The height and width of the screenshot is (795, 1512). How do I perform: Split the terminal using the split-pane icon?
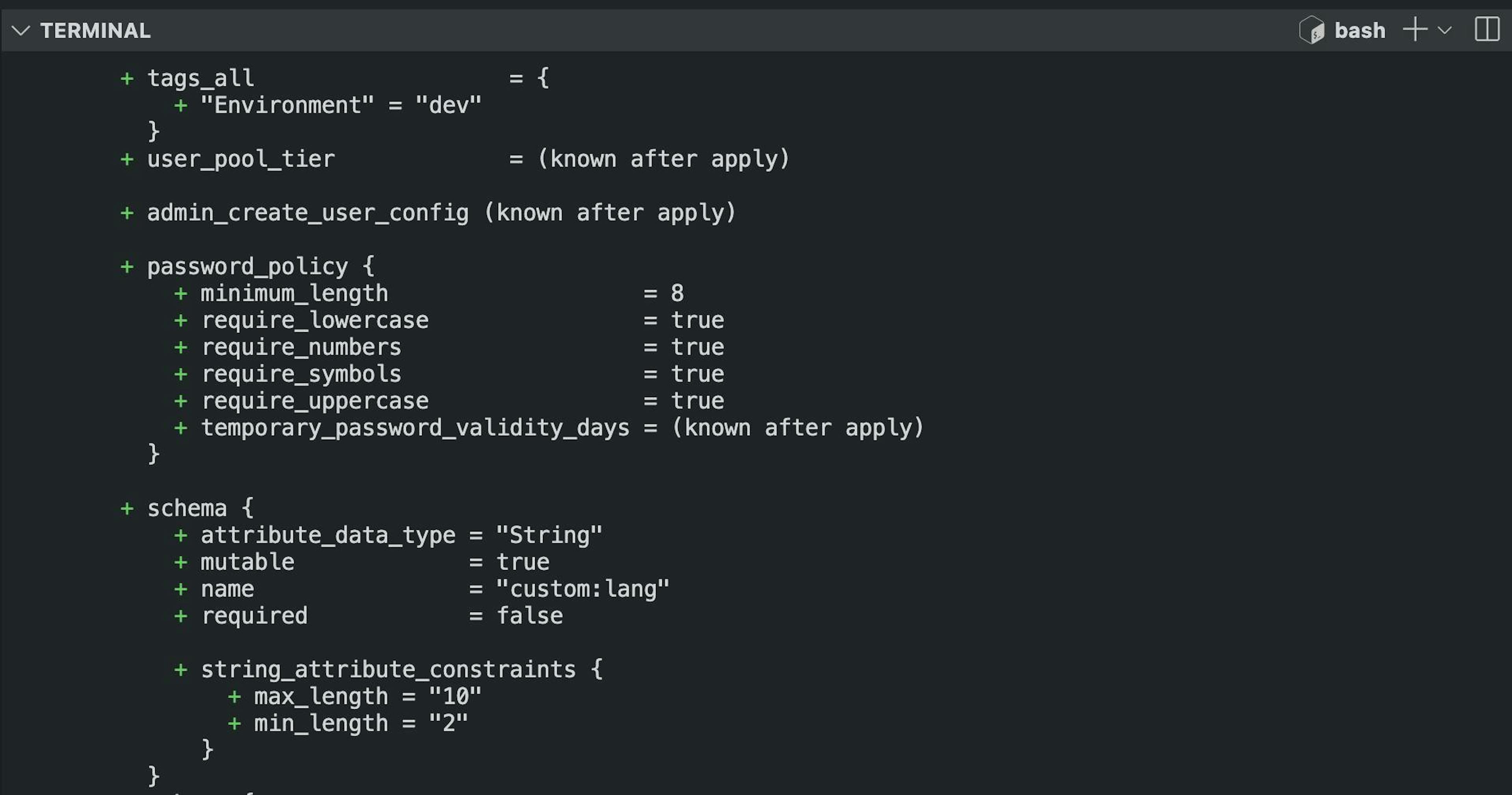[1487, 30]
